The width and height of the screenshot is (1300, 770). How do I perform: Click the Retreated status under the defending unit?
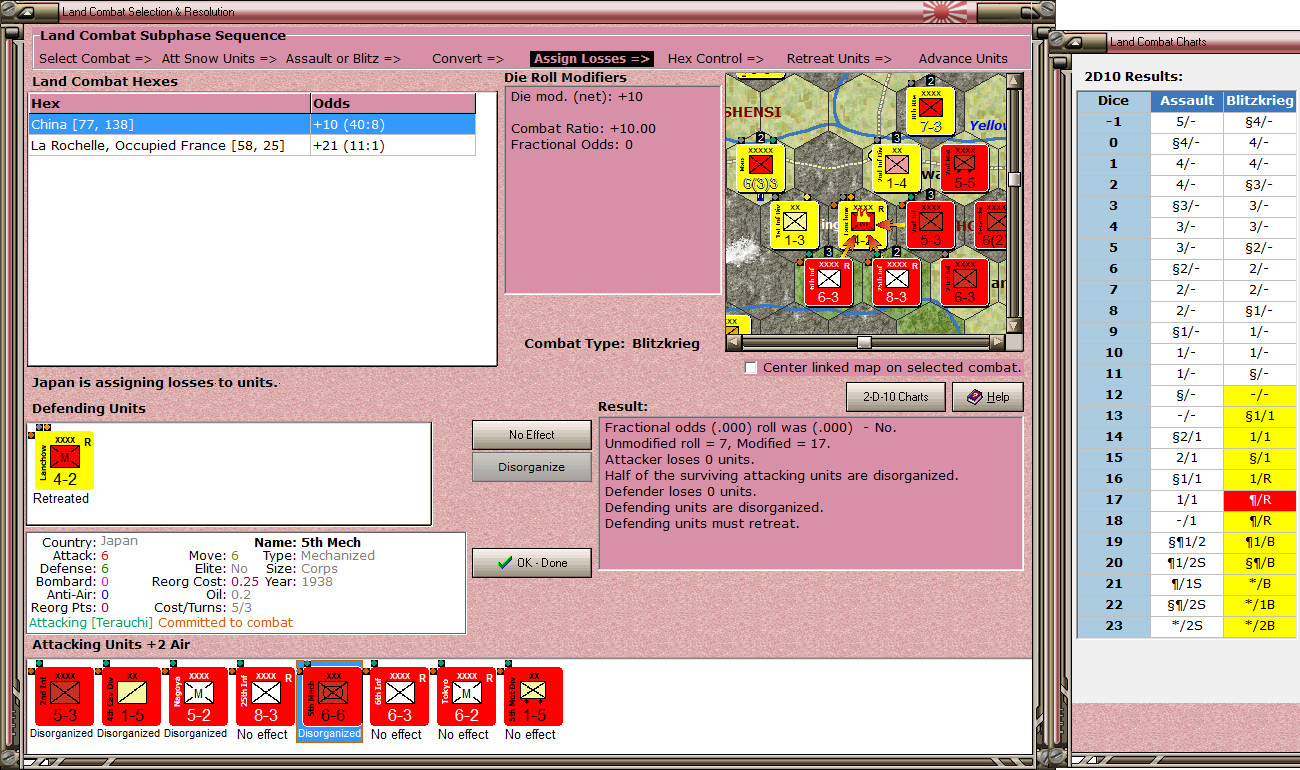click(x=61, y=498)
